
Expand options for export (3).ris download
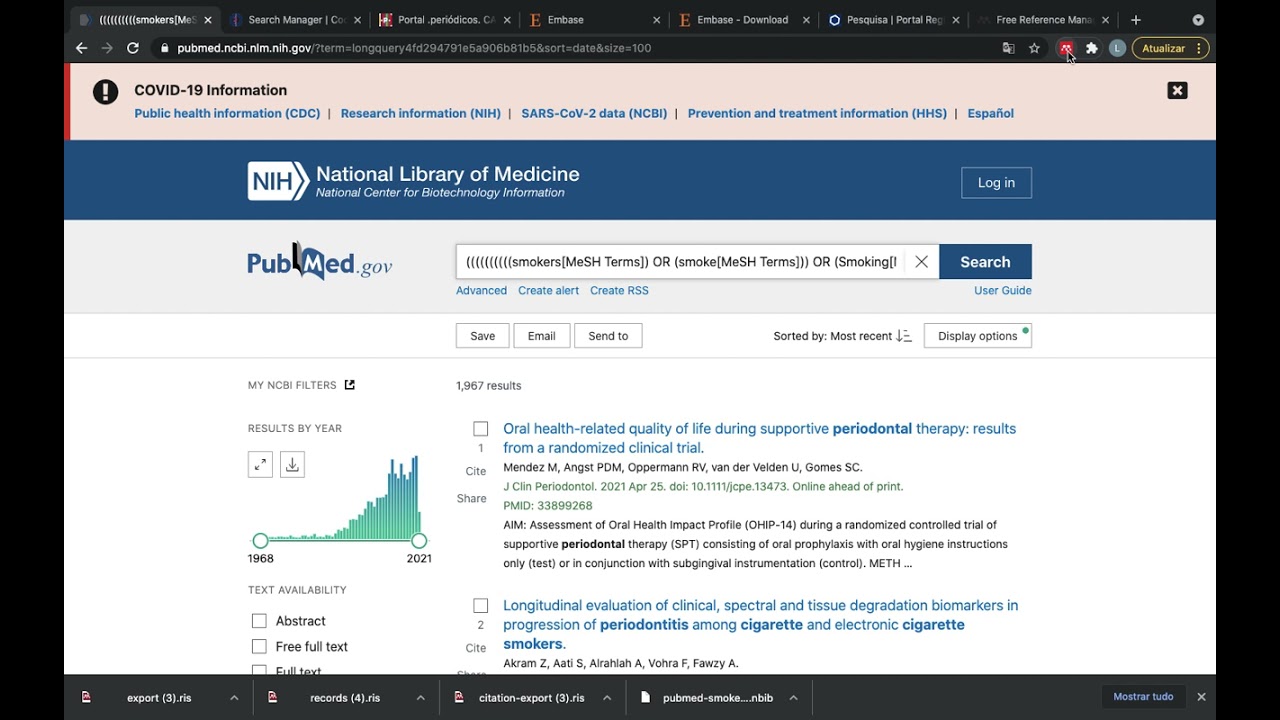point(234,698)
